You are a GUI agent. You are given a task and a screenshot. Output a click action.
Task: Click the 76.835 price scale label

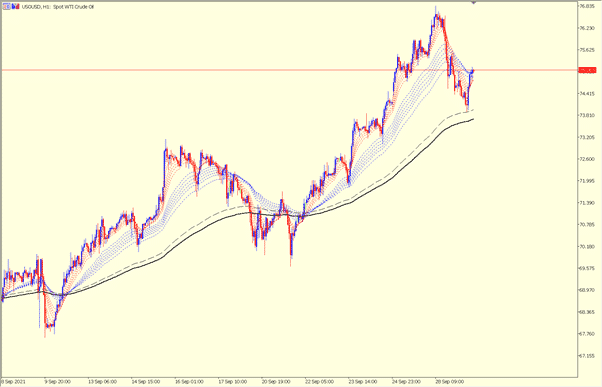[587, 6]
